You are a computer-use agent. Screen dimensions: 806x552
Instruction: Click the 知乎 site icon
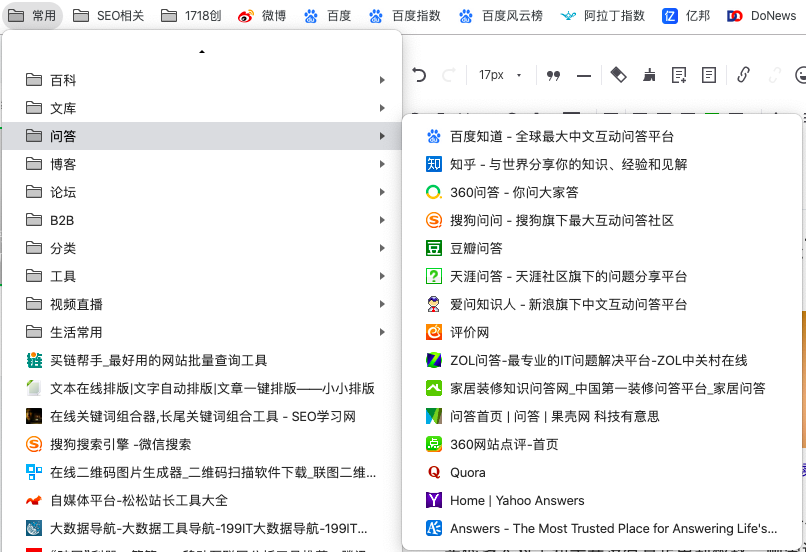[434, 164]
